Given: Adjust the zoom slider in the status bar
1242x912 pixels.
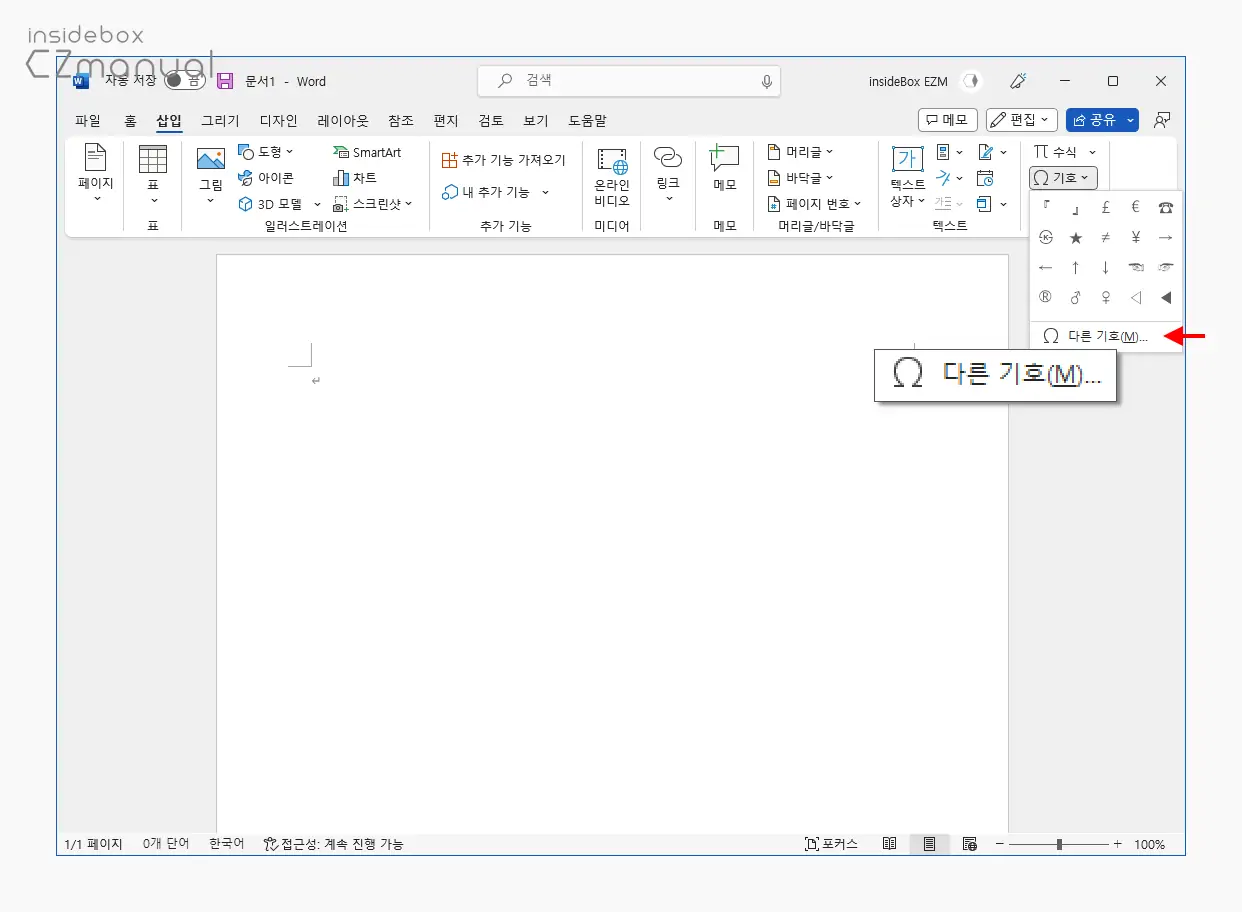Looking at the screenshot, I should (1057, 843).
